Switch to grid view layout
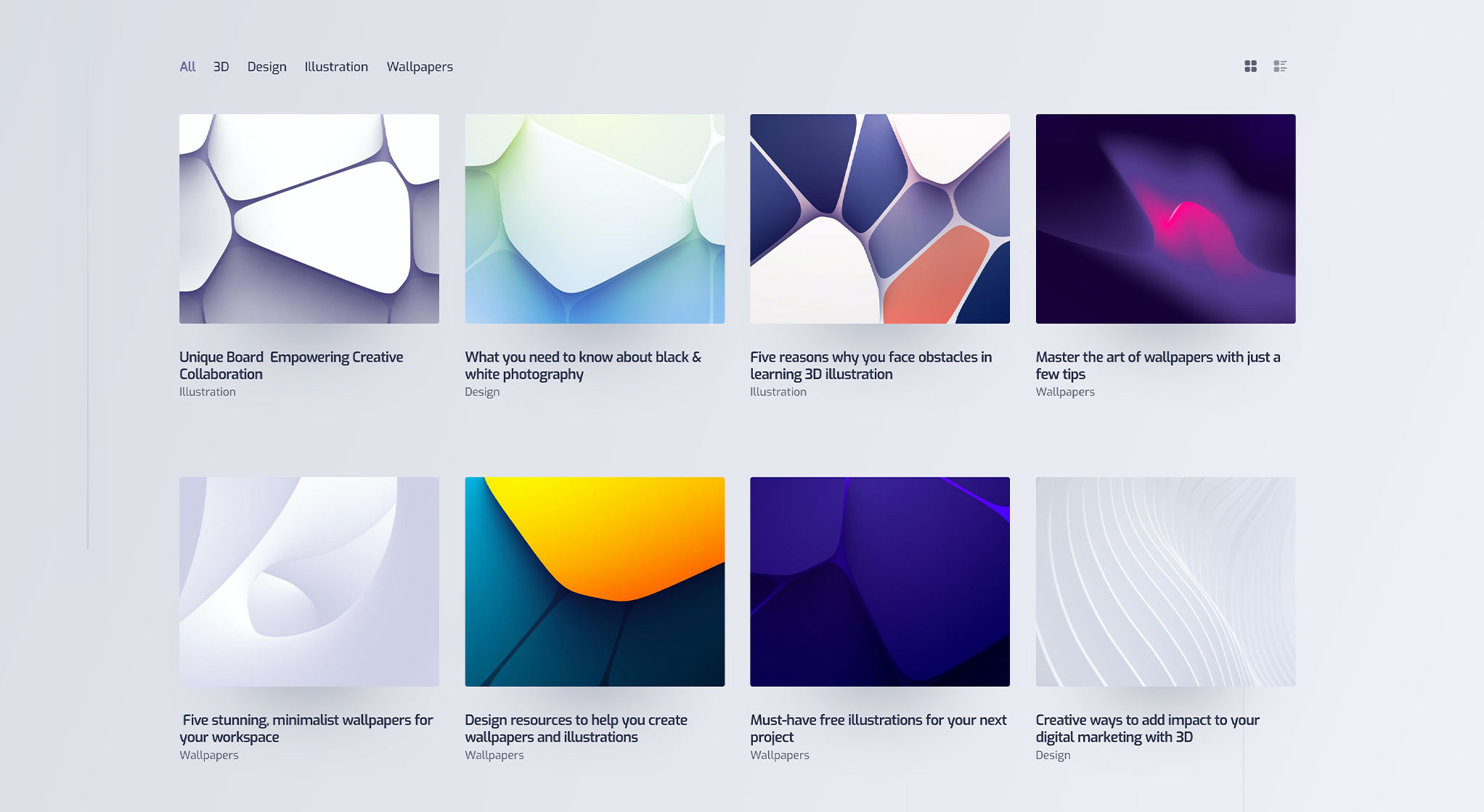 1250,66
